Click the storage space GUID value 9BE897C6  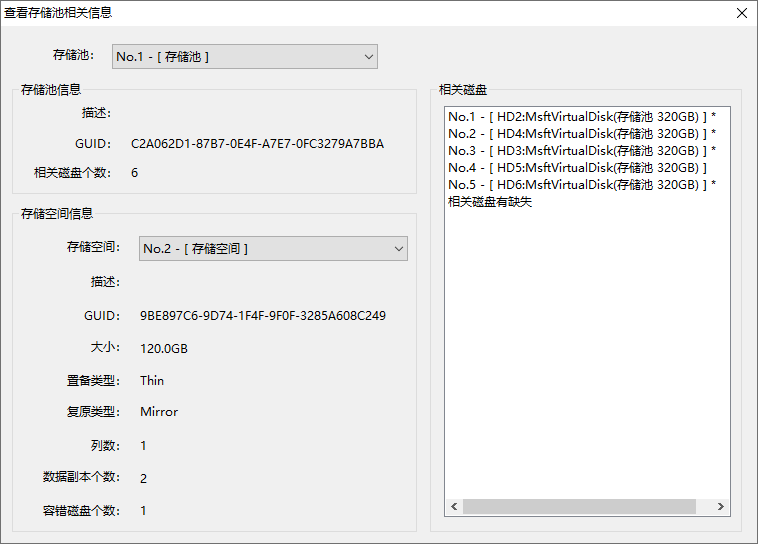(263, 316)
